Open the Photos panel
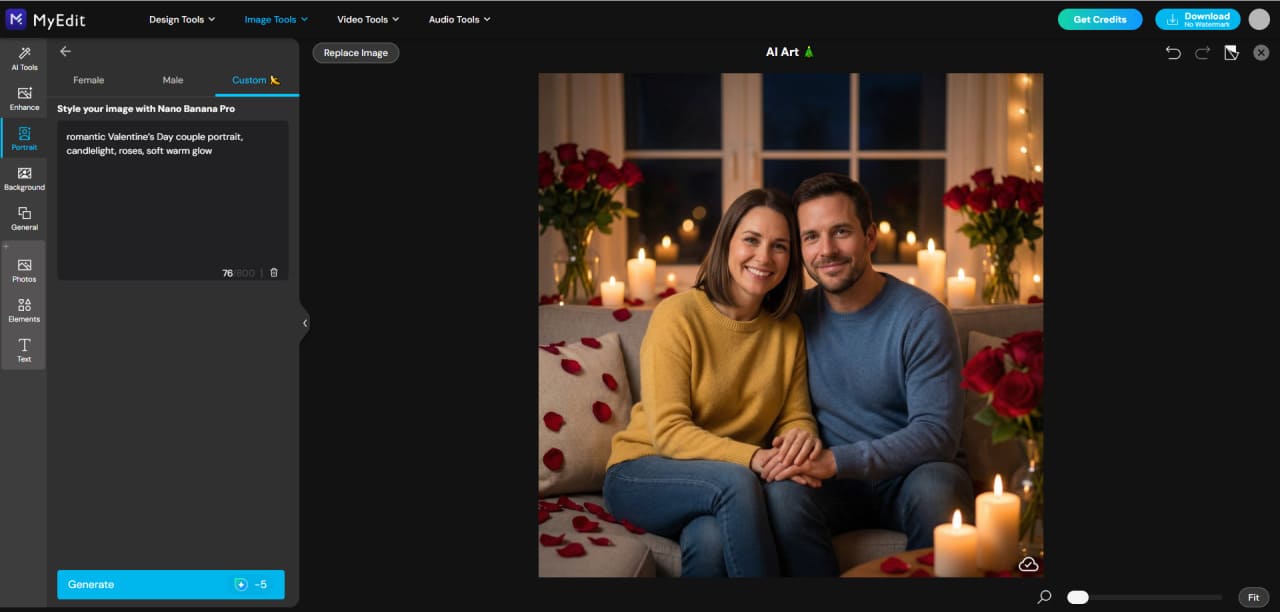 click(x=24, y=270)
